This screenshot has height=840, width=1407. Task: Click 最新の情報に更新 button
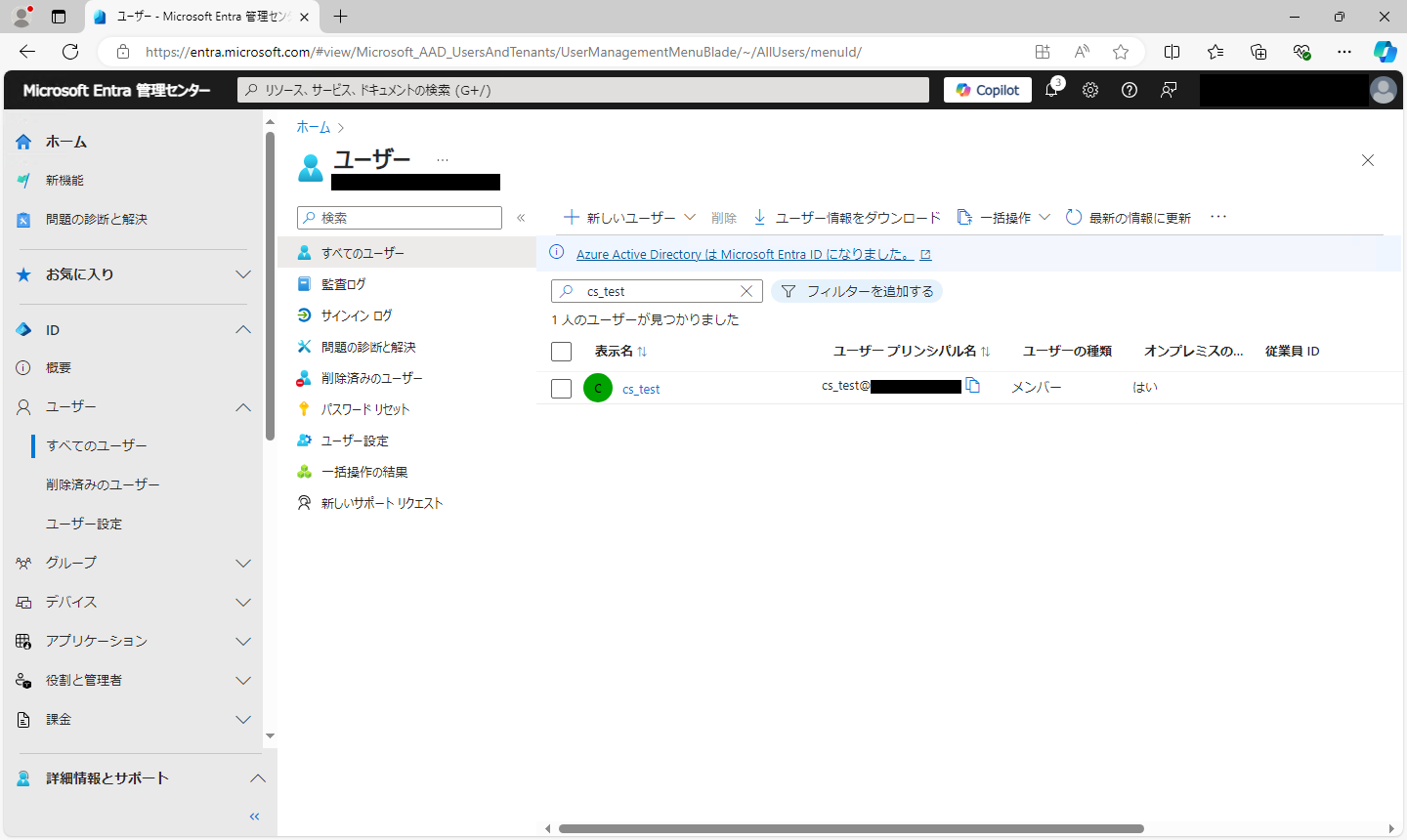[x=1129, y=218]
